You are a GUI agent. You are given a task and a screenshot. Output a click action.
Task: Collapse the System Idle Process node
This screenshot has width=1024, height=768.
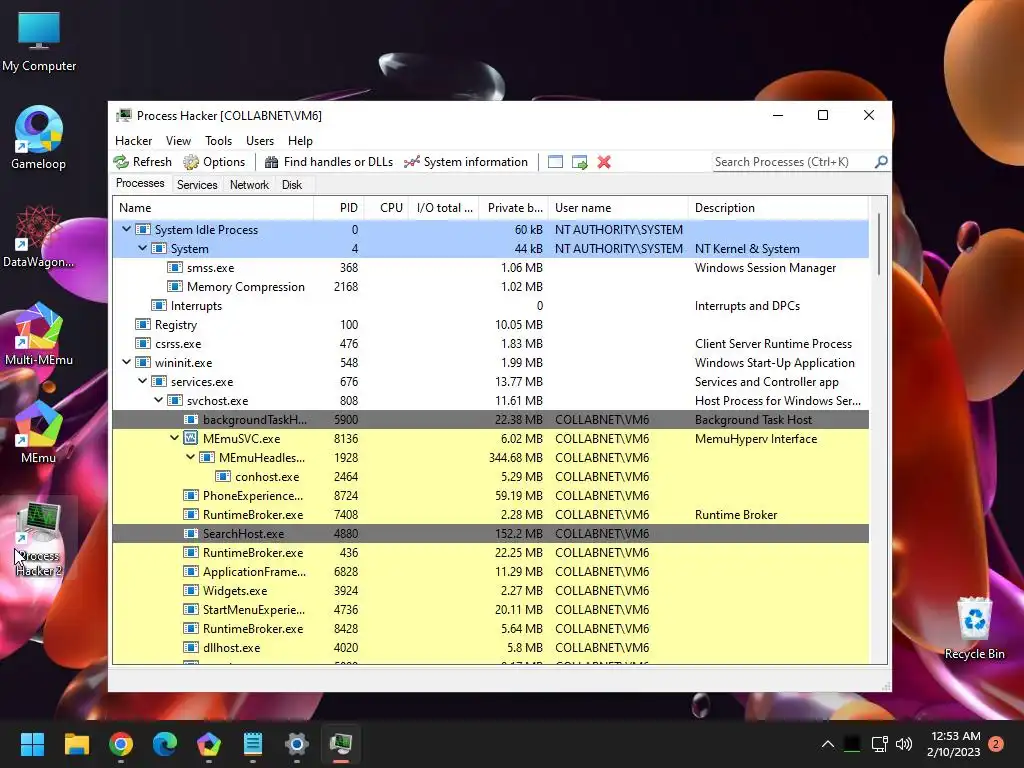coord(127,229)
